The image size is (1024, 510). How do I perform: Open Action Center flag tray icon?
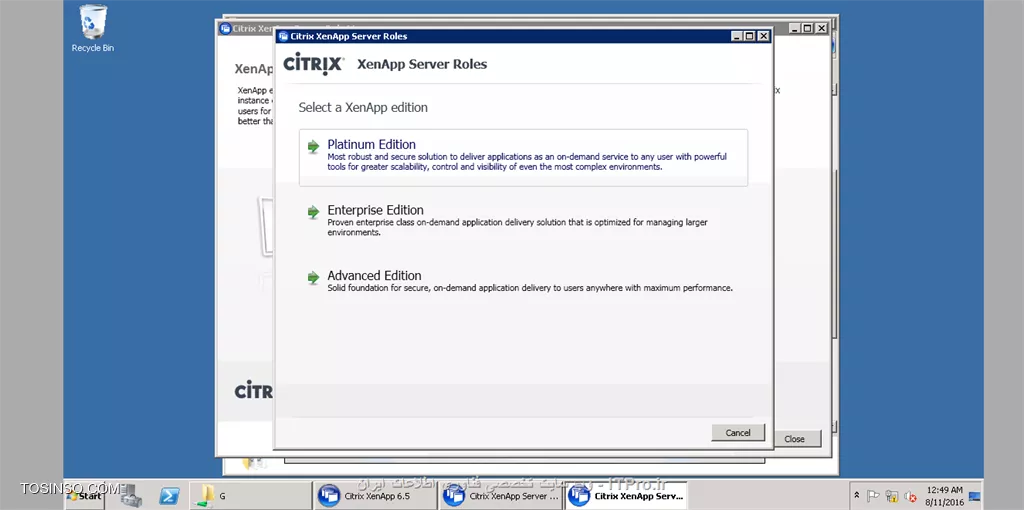874,496
